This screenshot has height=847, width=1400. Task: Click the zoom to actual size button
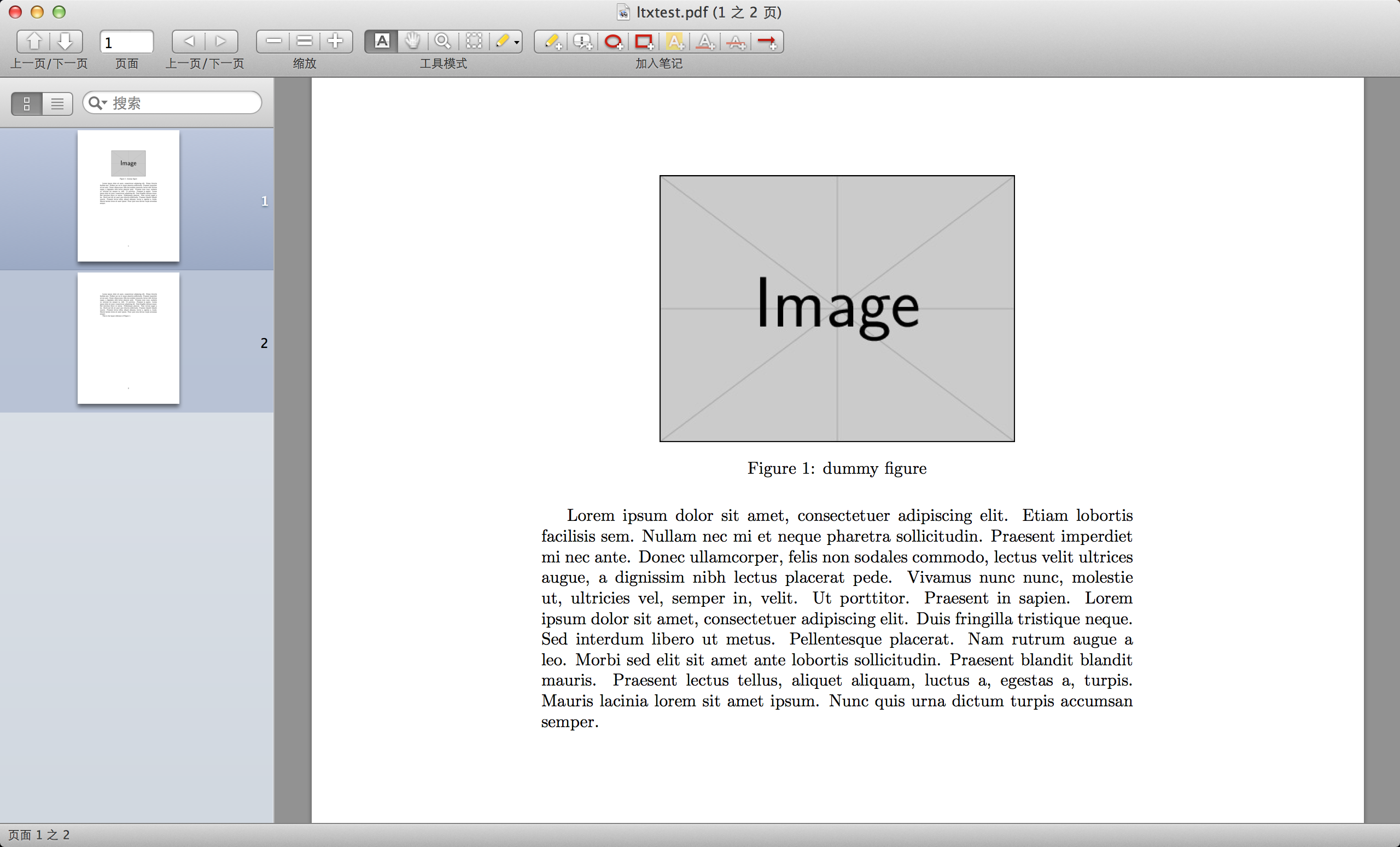pos(305,42)
